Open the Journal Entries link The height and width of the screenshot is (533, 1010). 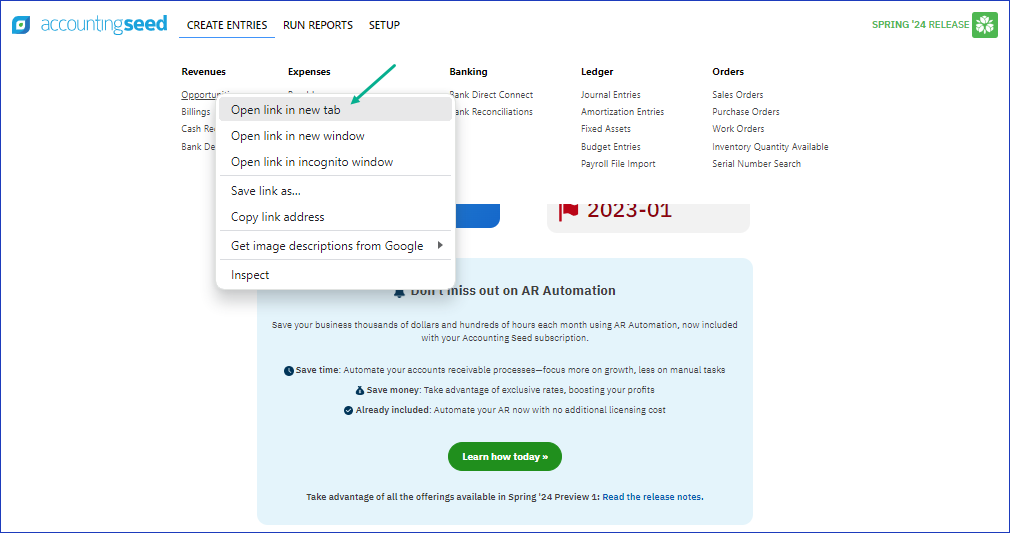tap(611, 95)
